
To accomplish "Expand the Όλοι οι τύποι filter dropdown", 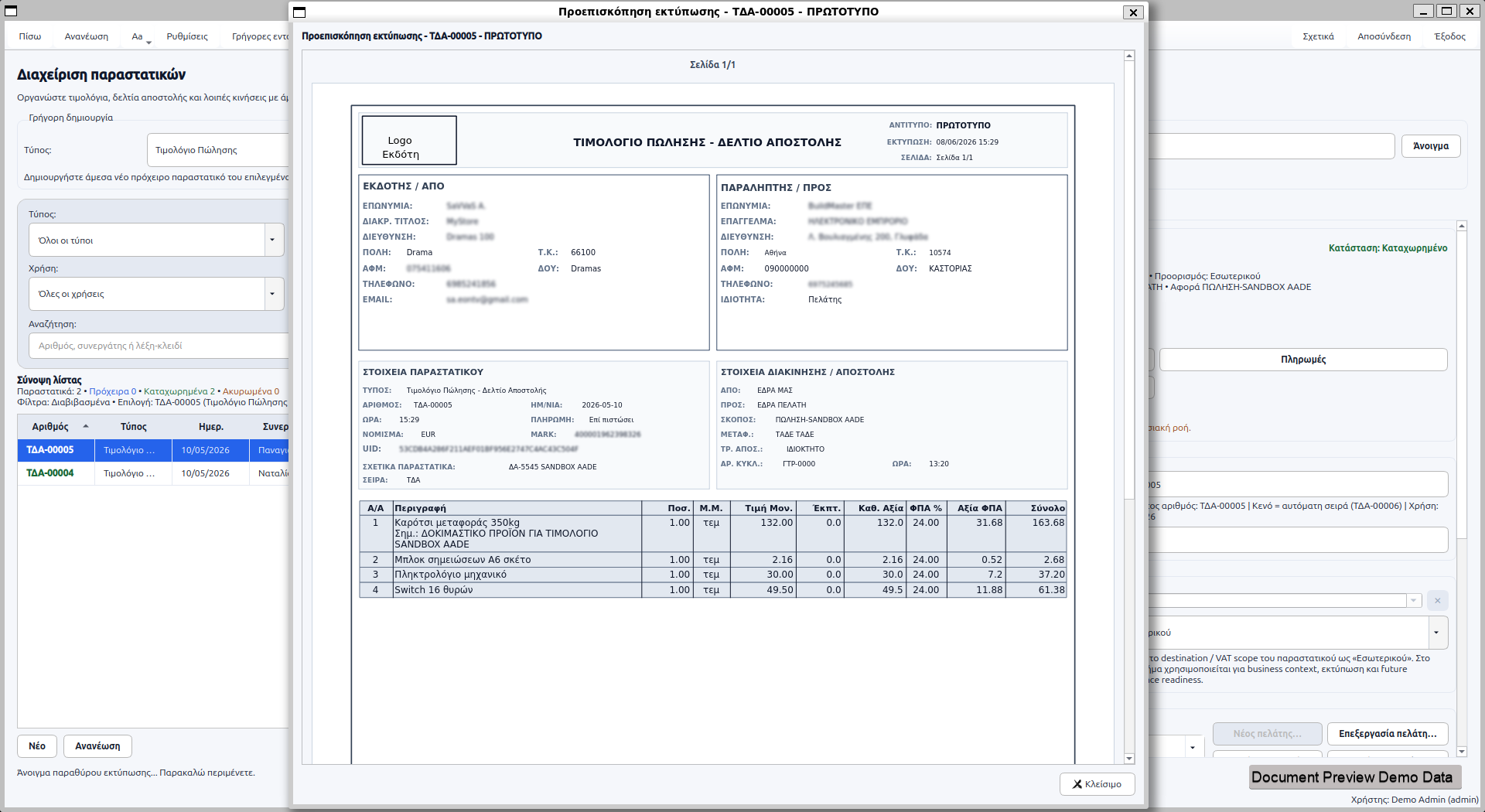I will [272, 240].
